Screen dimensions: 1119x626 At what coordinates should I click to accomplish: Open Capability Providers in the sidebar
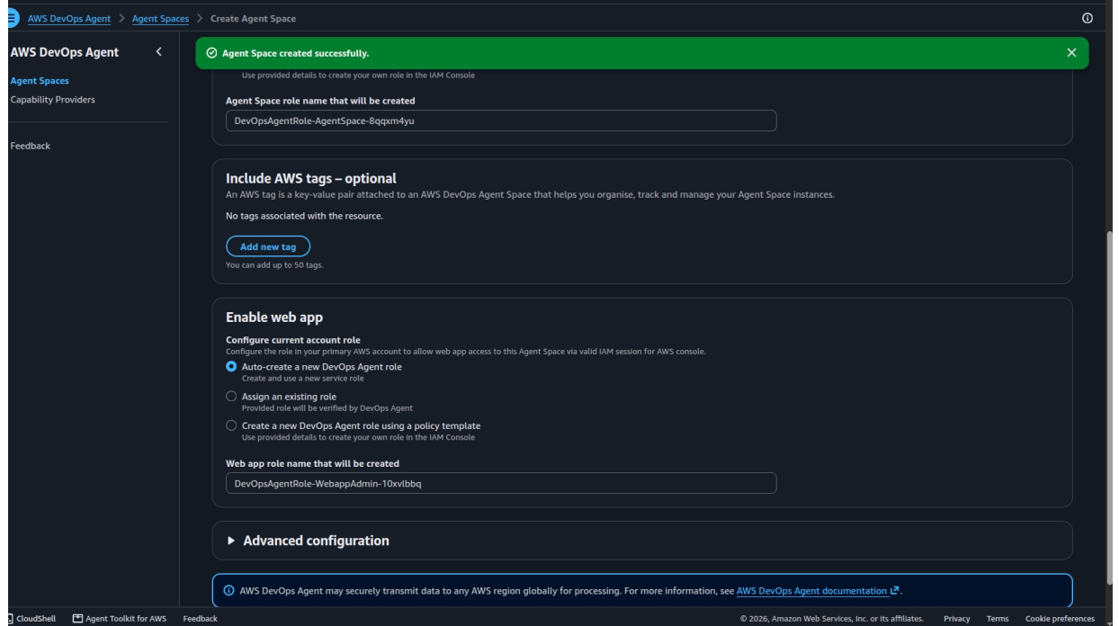coord(52,99)
